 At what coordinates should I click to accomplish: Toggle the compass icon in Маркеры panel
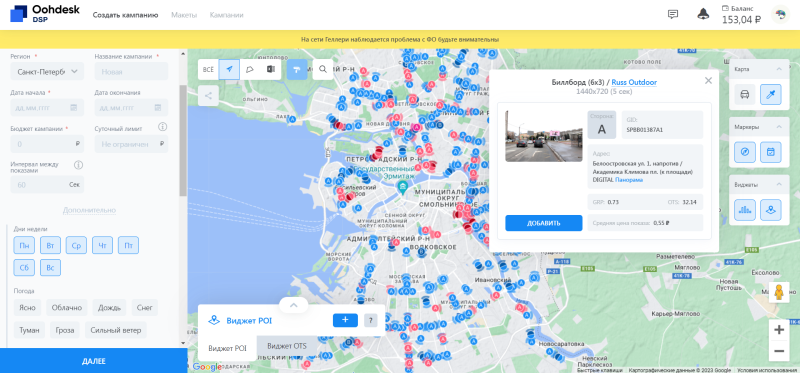click(x=744, y=152)
